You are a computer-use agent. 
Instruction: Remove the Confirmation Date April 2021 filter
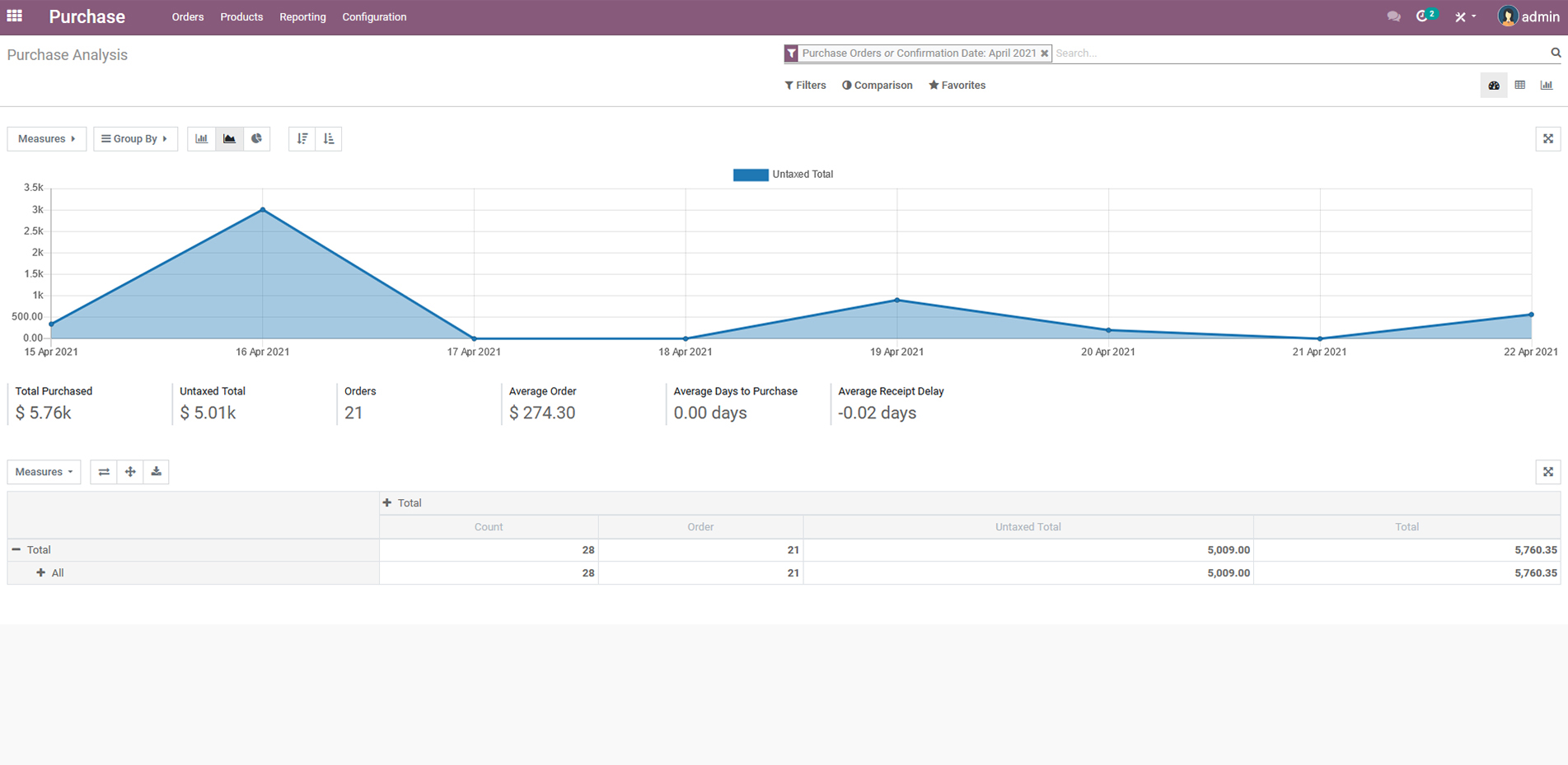[x=1044, y=54]
